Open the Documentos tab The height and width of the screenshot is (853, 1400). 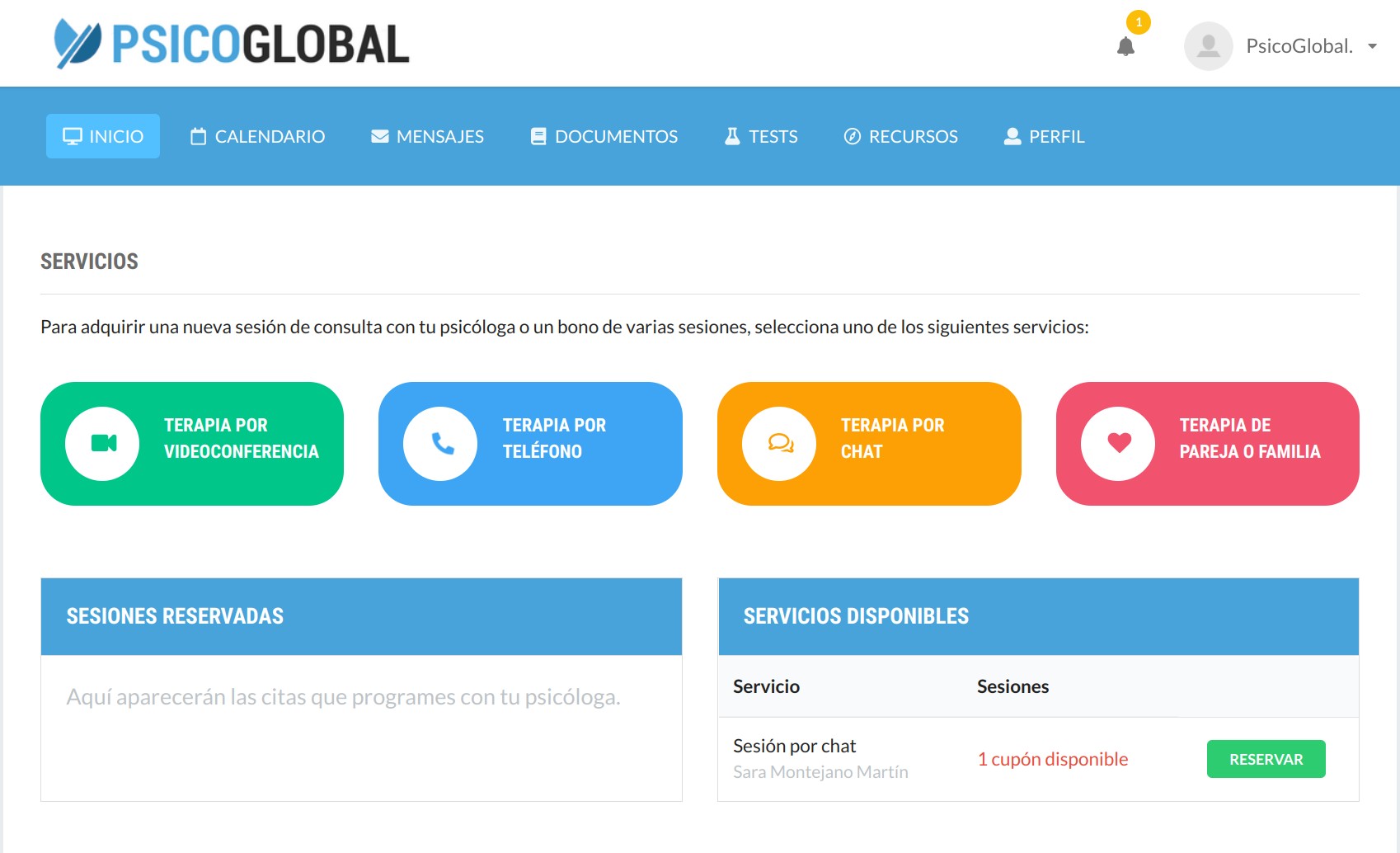pyautogui.click(x=604, y=136)
